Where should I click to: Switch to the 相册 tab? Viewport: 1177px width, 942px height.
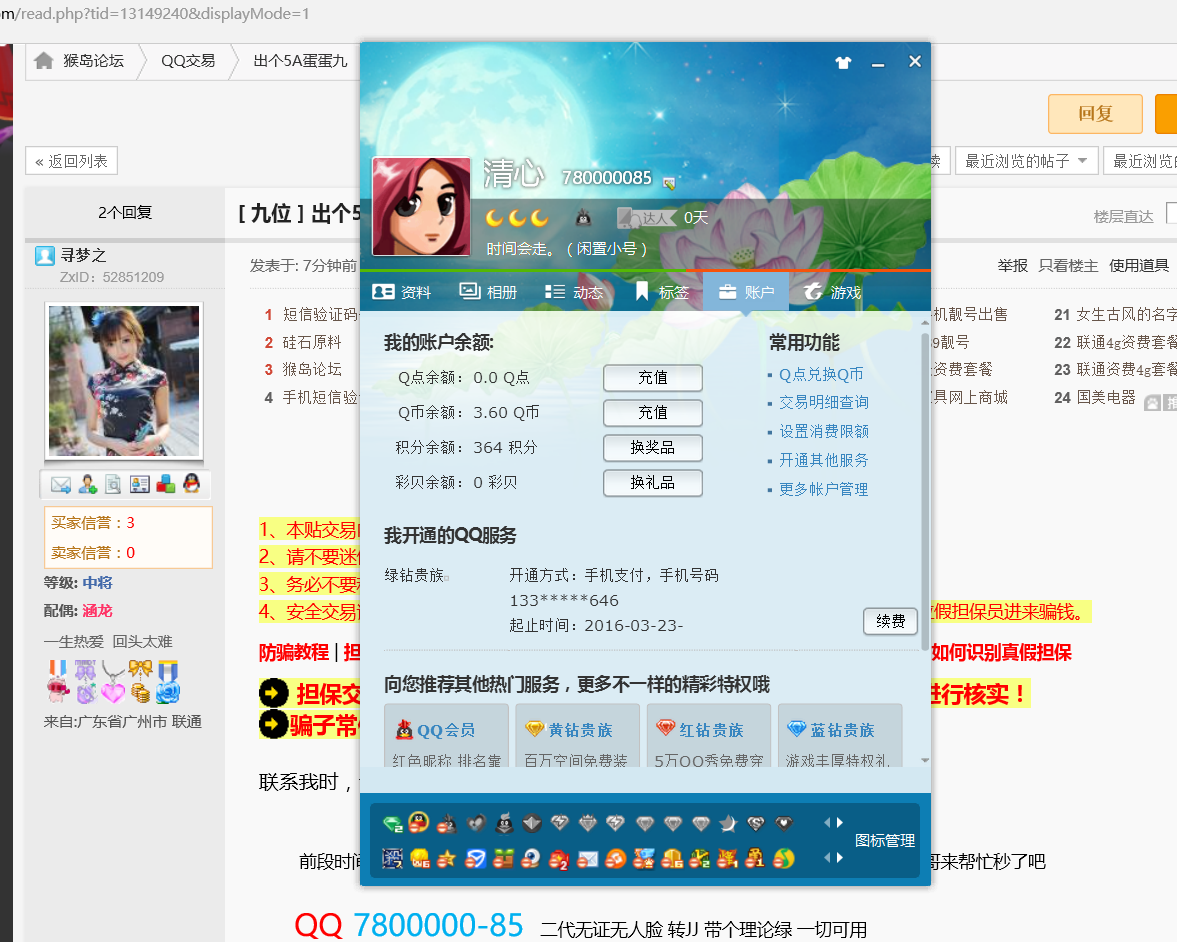[x=488, y=292]
